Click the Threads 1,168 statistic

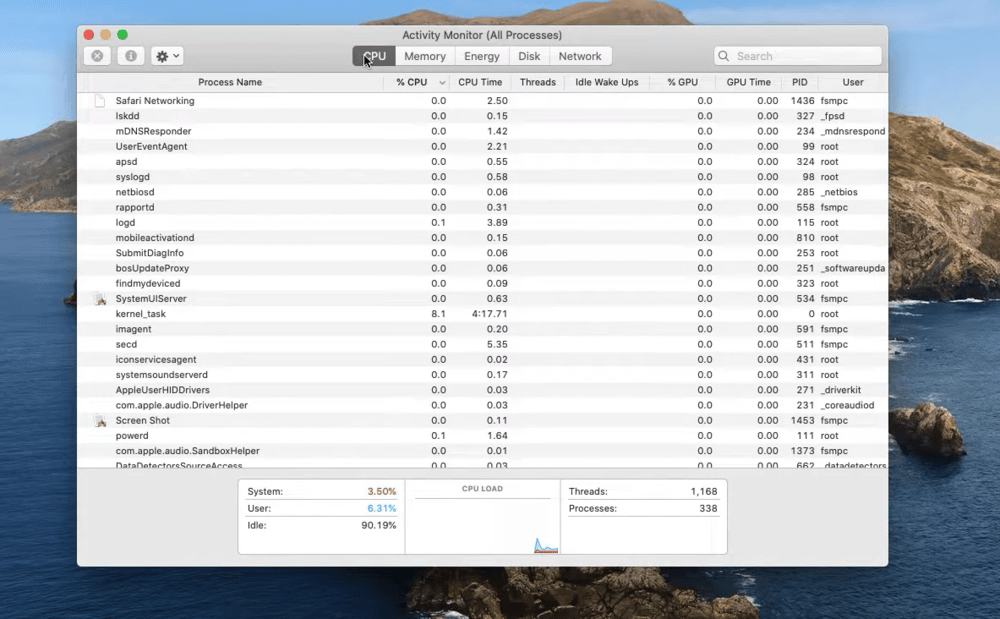(643, 492)
